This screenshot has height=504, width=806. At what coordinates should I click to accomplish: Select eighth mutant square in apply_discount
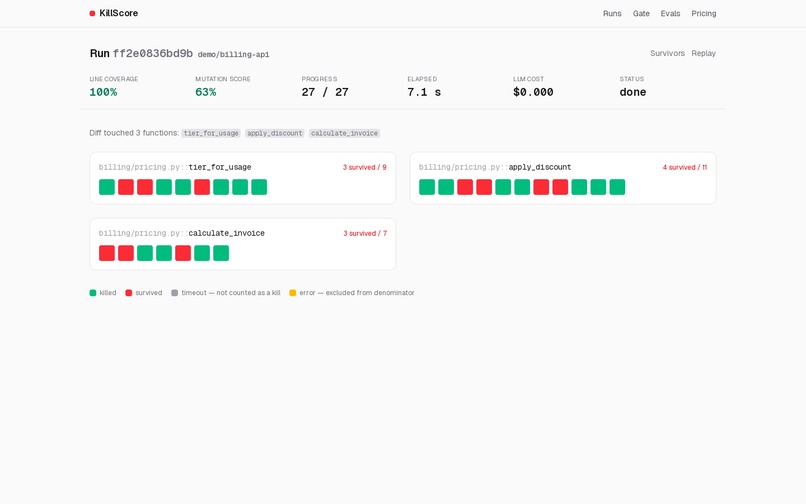click(560, 187)
